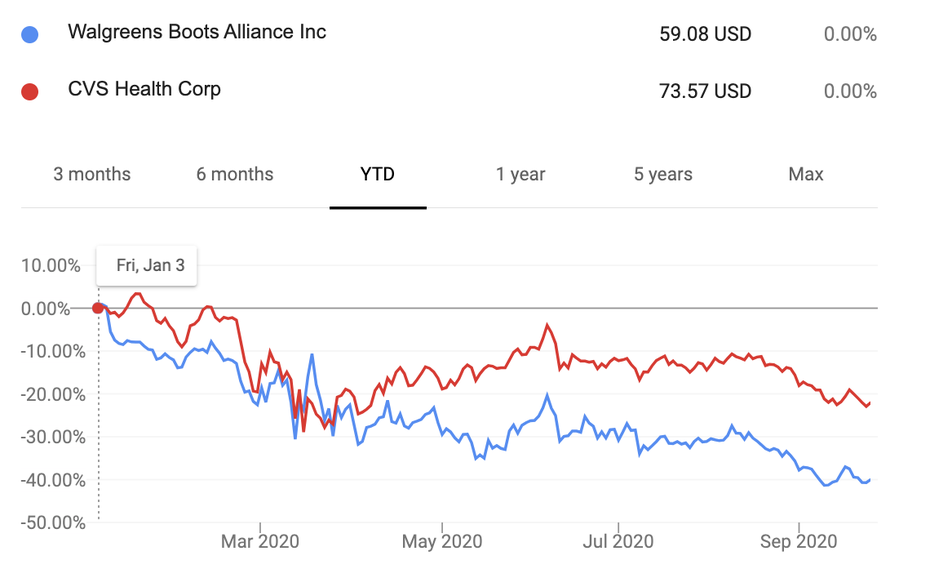The image size is (930, 569).
Task: Click the Jul 2020 axis label
Action: click(618, 541)
